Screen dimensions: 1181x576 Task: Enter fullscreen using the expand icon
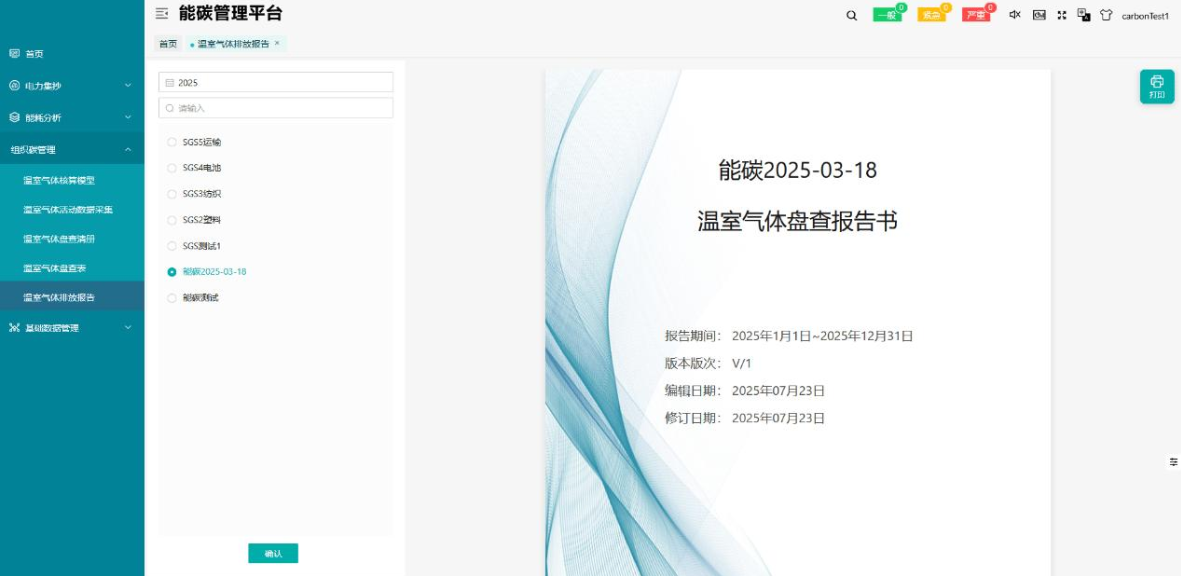[1062, 15]
